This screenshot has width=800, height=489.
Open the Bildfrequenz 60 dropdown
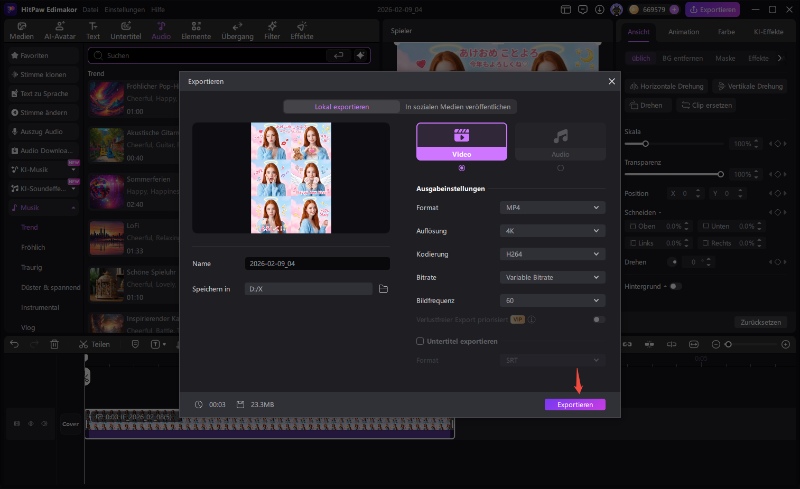pyautogui.click(x=553, y=301)
